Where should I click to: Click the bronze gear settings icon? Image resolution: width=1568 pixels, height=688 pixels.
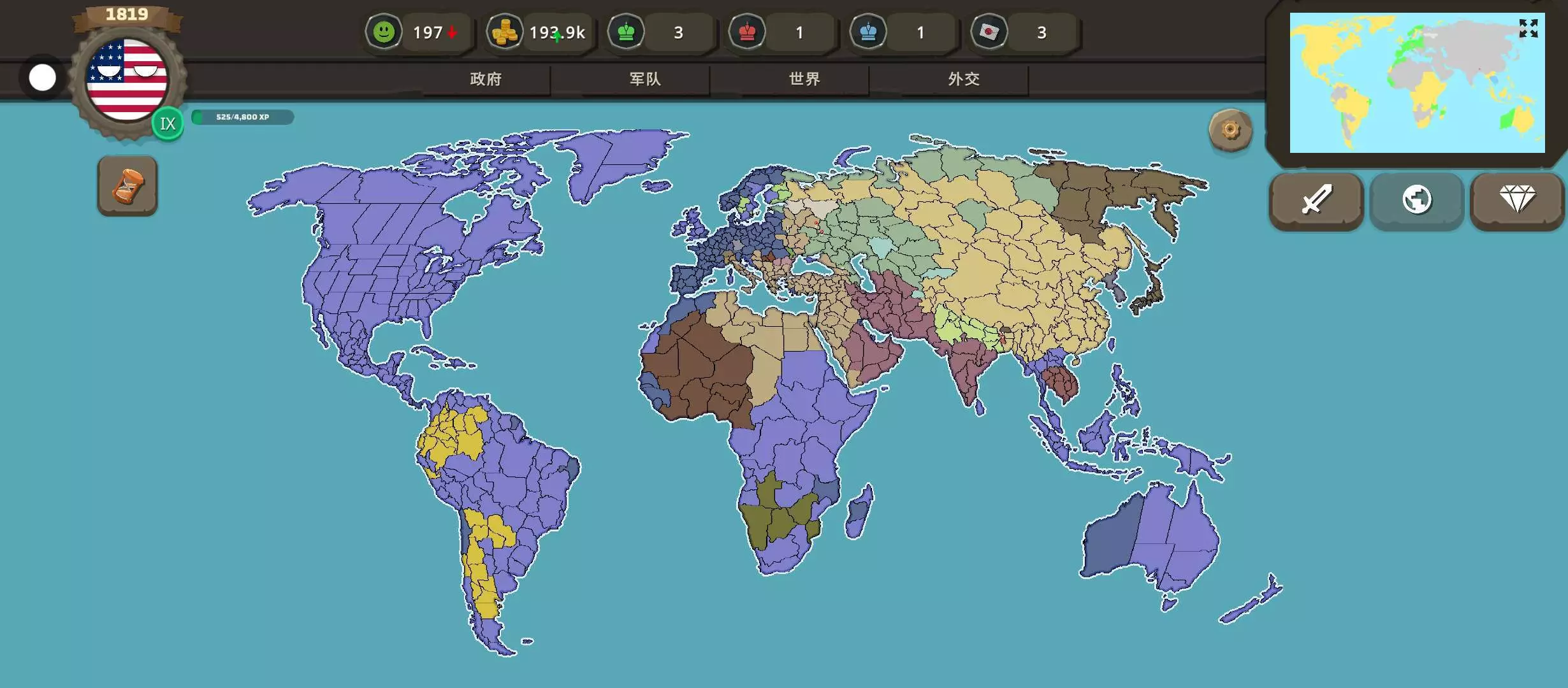pyautogui.click(x=1230, y=130)
